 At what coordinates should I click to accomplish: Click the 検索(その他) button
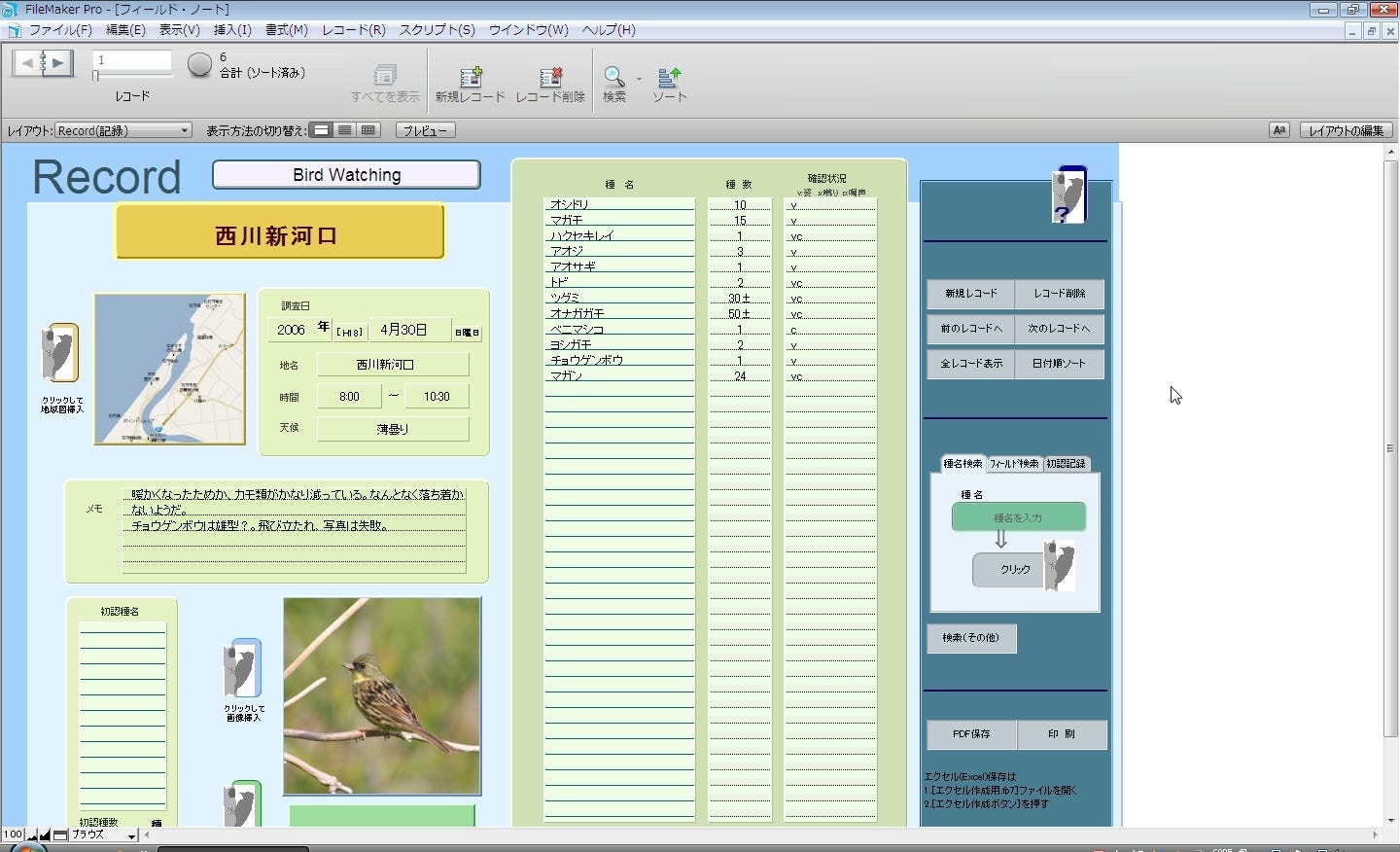click(971, 638)
